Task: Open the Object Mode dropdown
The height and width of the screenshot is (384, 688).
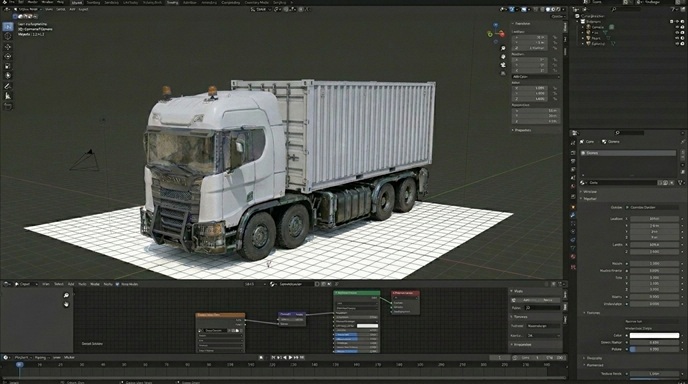Action: click(x=29, y=9)
